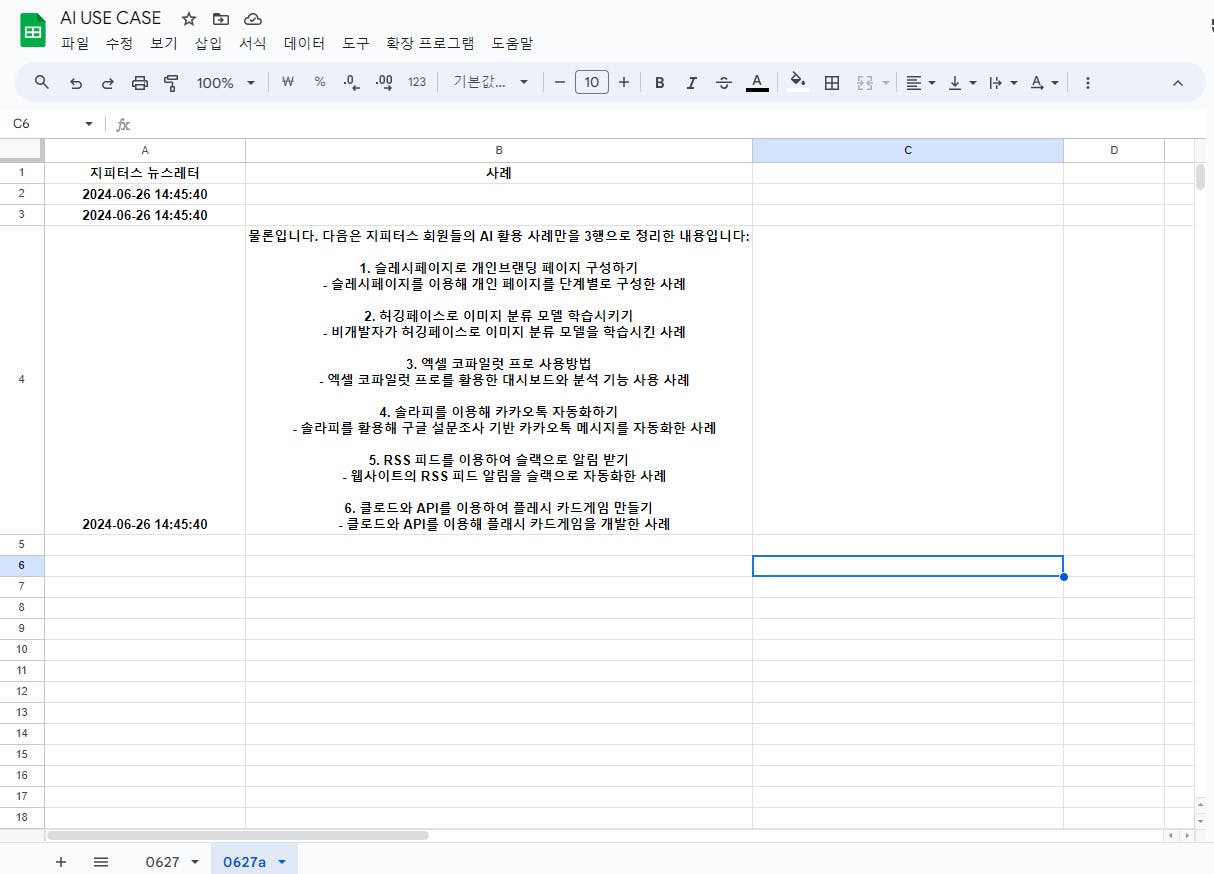Select column A header
1214x874 pixels.
coord(145,150)
